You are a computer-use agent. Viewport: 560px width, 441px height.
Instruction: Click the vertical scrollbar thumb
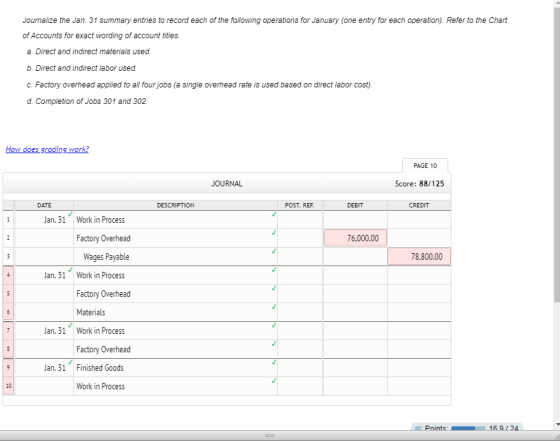(557, 154)
